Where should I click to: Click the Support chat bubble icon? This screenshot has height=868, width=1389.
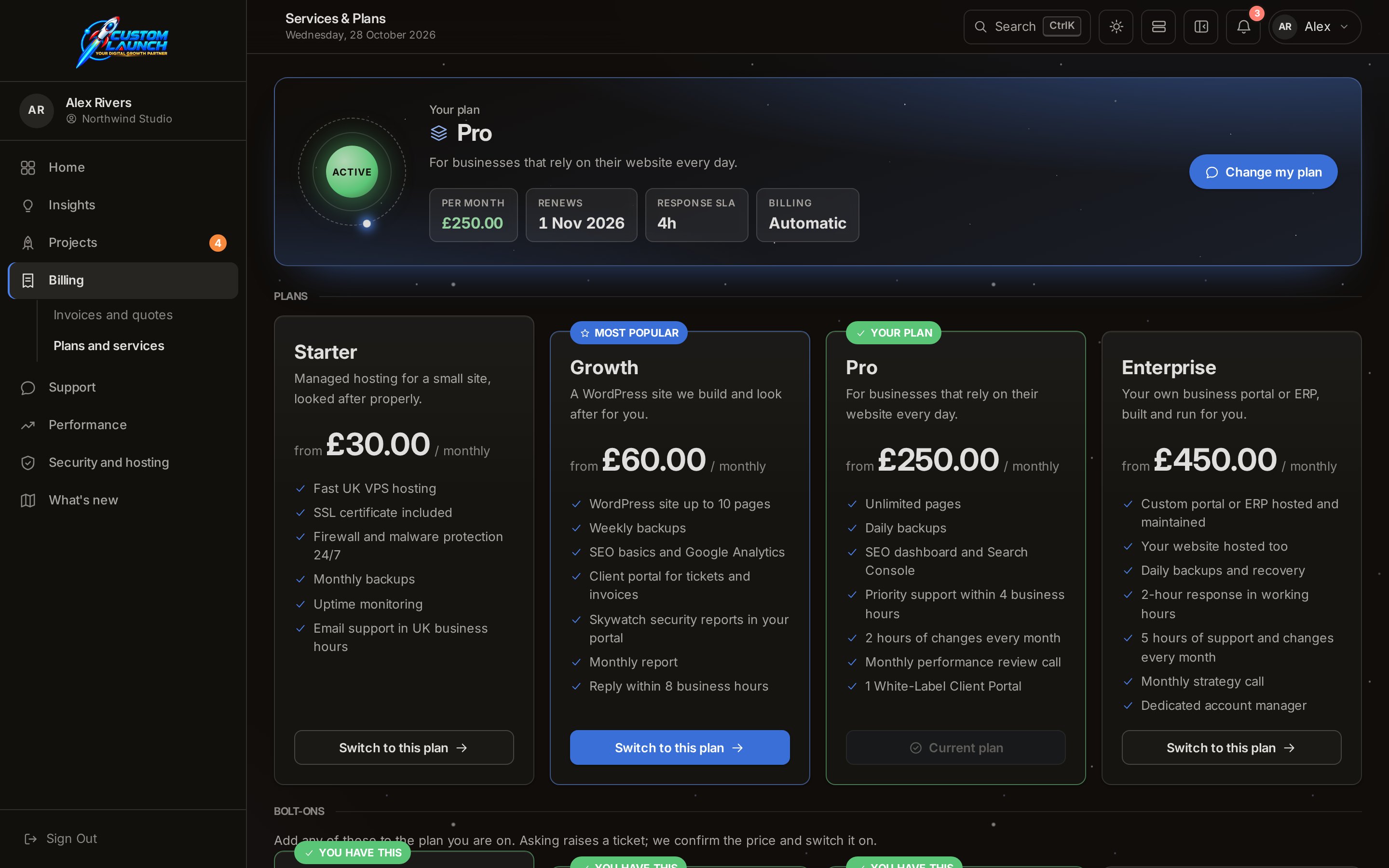point(28,388)
